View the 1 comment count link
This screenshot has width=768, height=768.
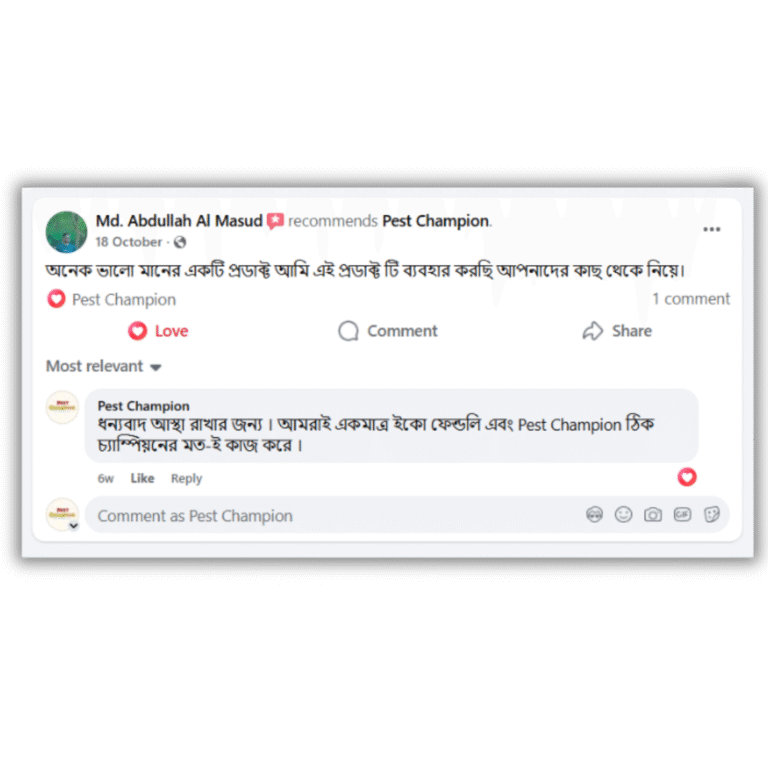(691, 299)
